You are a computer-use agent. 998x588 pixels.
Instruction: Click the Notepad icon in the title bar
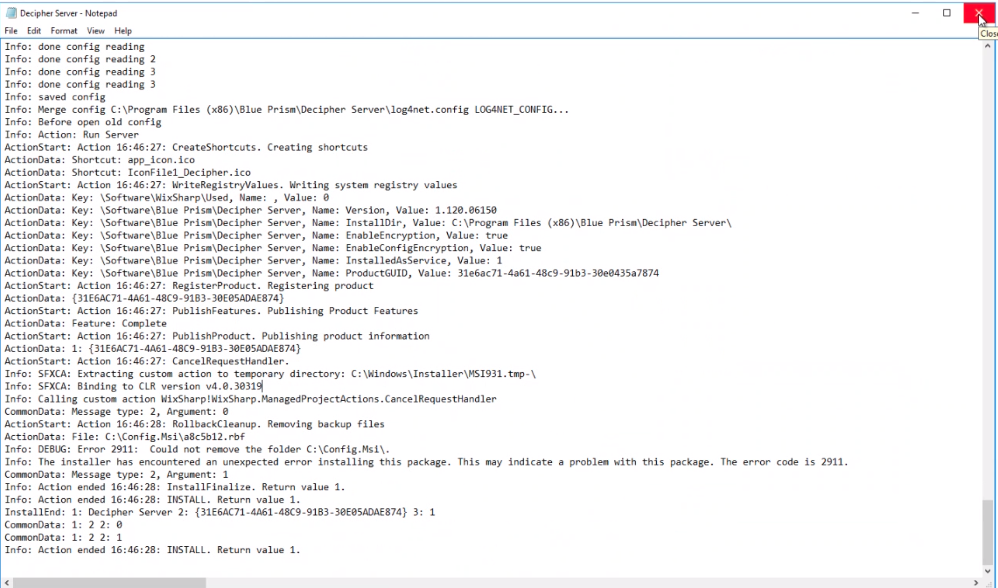pos(11,13)
